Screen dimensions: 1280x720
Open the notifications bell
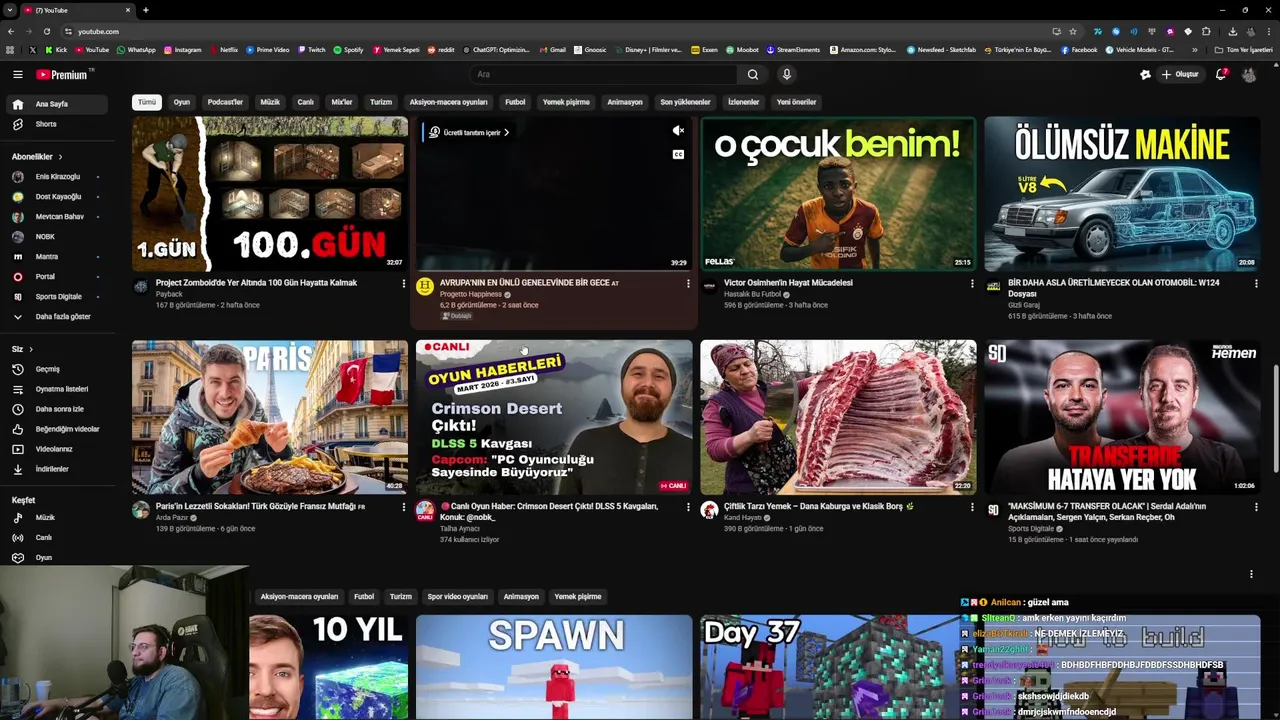tap(1221, 74)
